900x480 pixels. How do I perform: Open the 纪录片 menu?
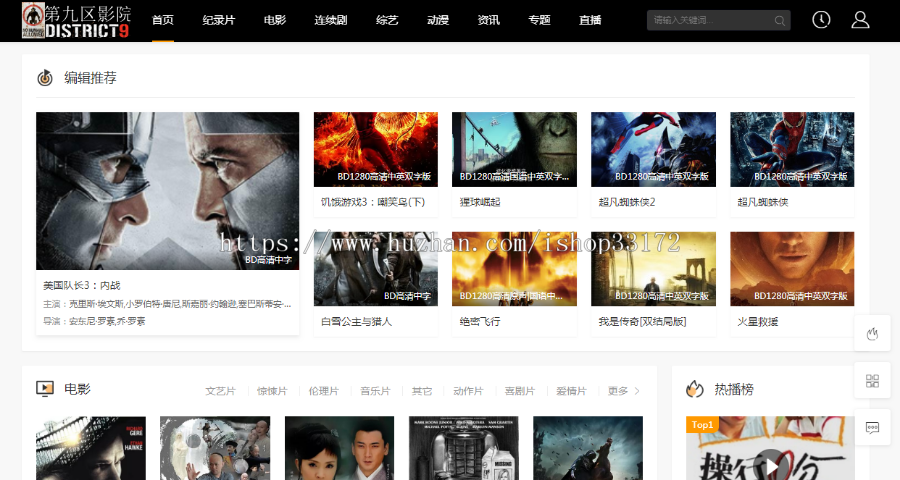click(219, 20)
